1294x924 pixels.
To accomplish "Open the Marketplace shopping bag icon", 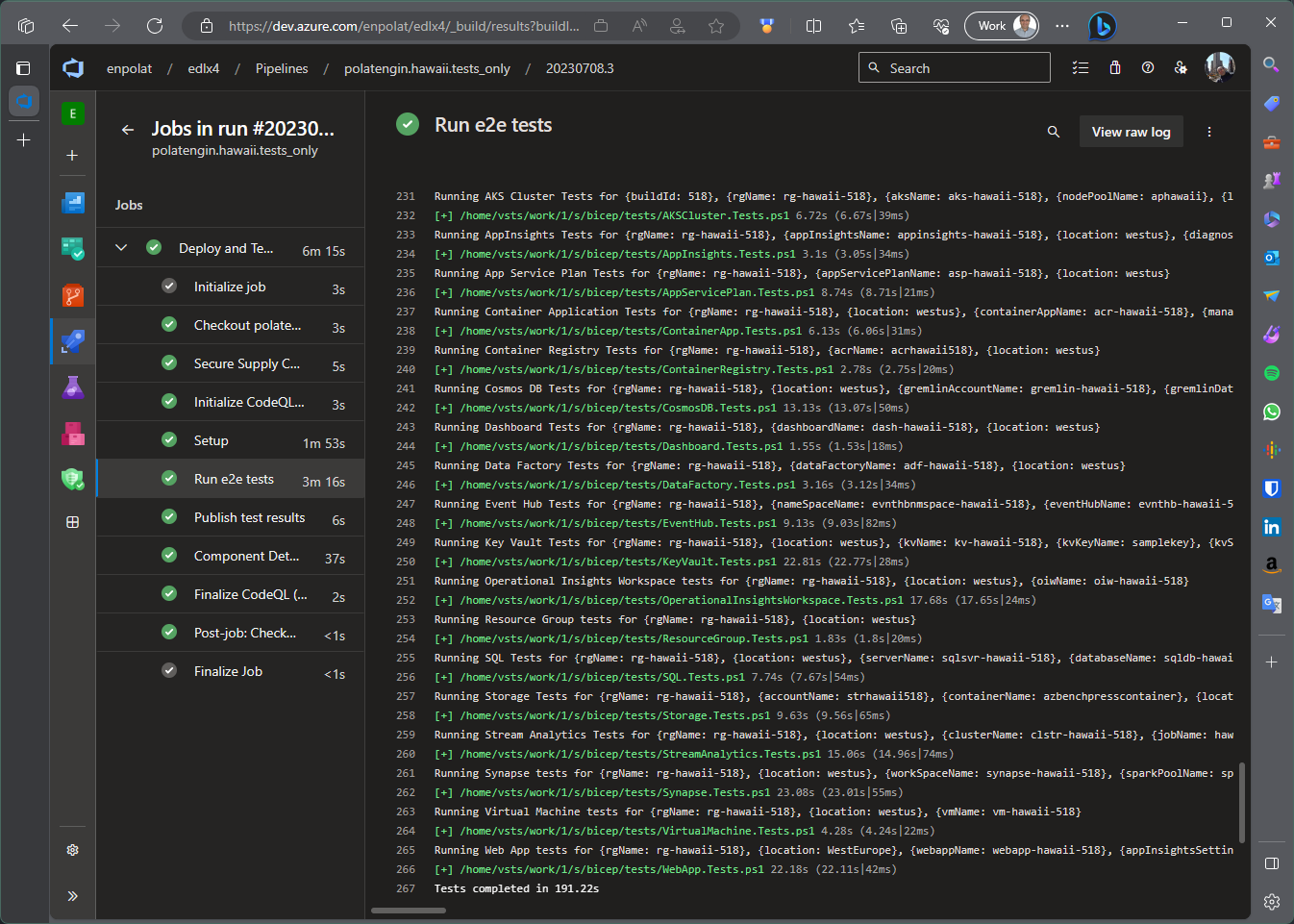I will (x=1114, y=67).
